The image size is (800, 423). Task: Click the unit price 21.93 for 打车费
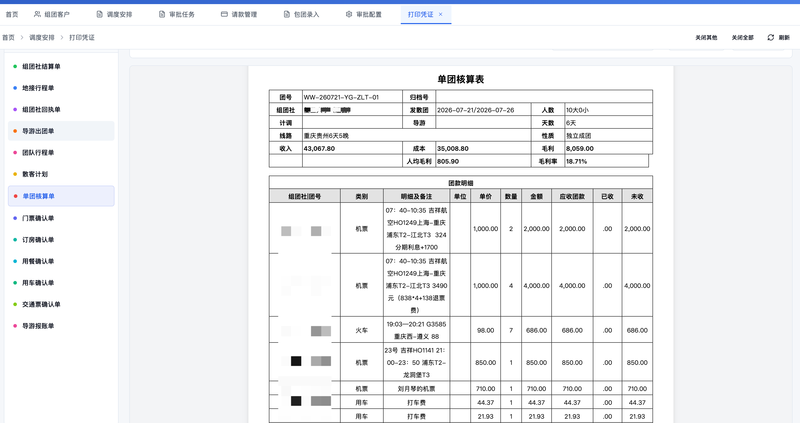pyautogui.click(x=485, y=416)
